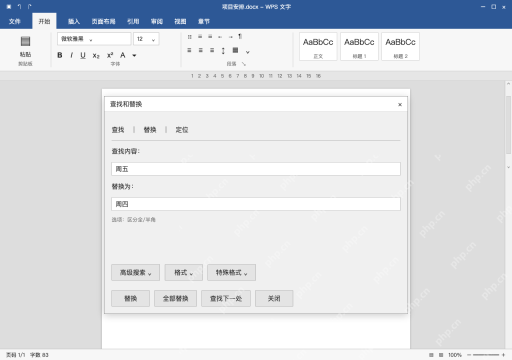Apply the 正文 style thumbnail
The height and width of the screenshot is (360, 512).
[x=318, y=47]
